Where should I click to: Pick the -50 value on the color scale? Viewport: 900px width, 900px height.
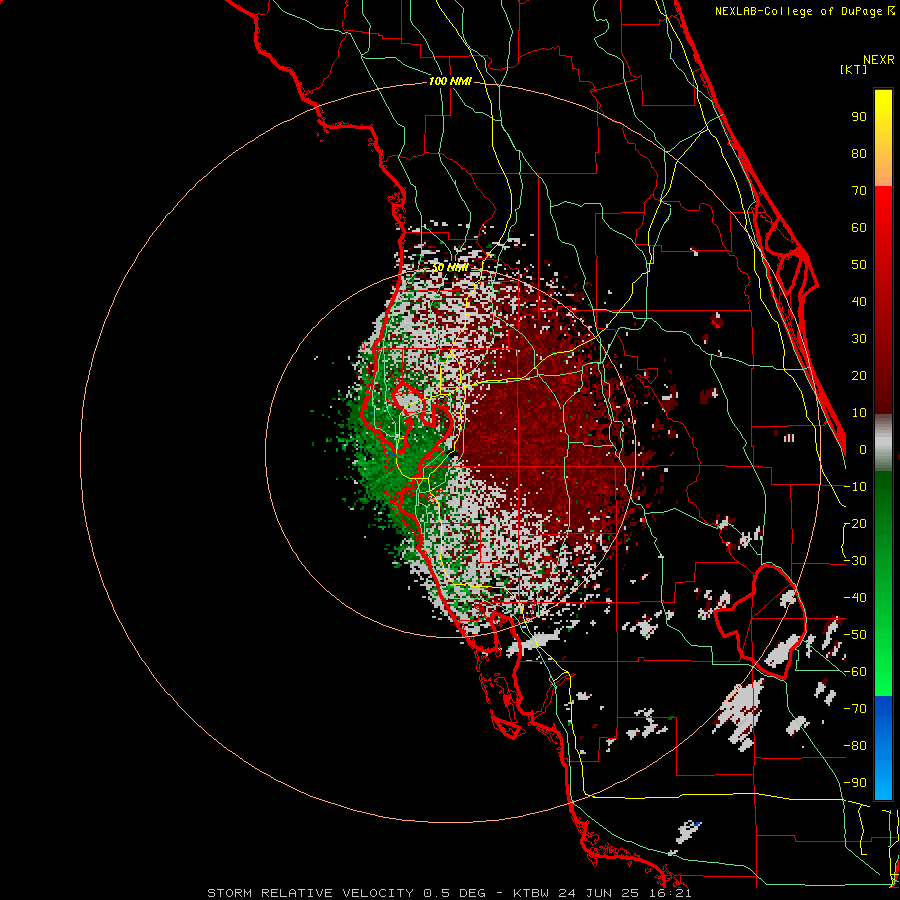(x=855, y=635)
